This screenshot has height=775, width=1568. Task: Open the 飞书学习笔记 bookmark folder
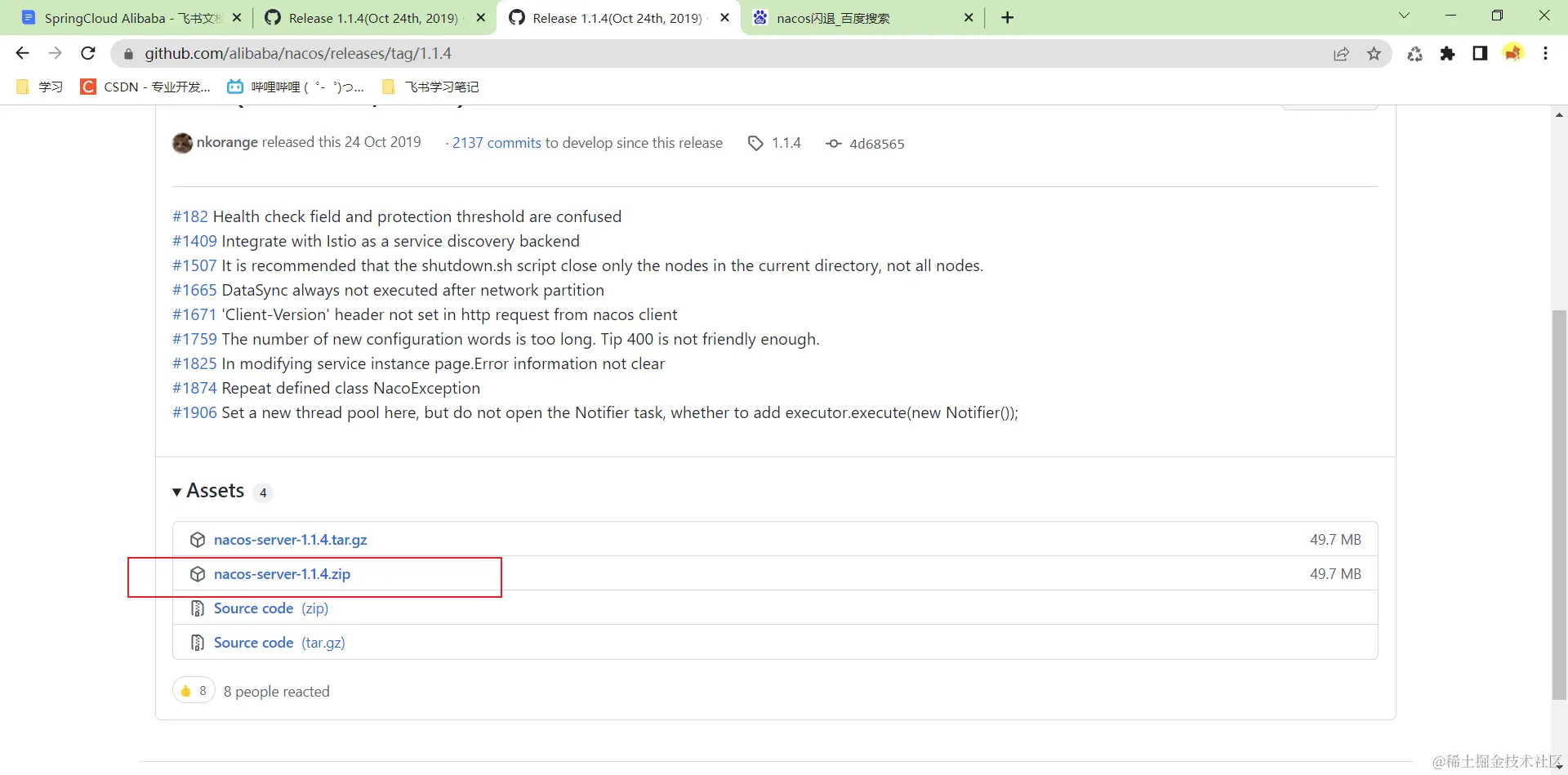click(x=430, y=87)
